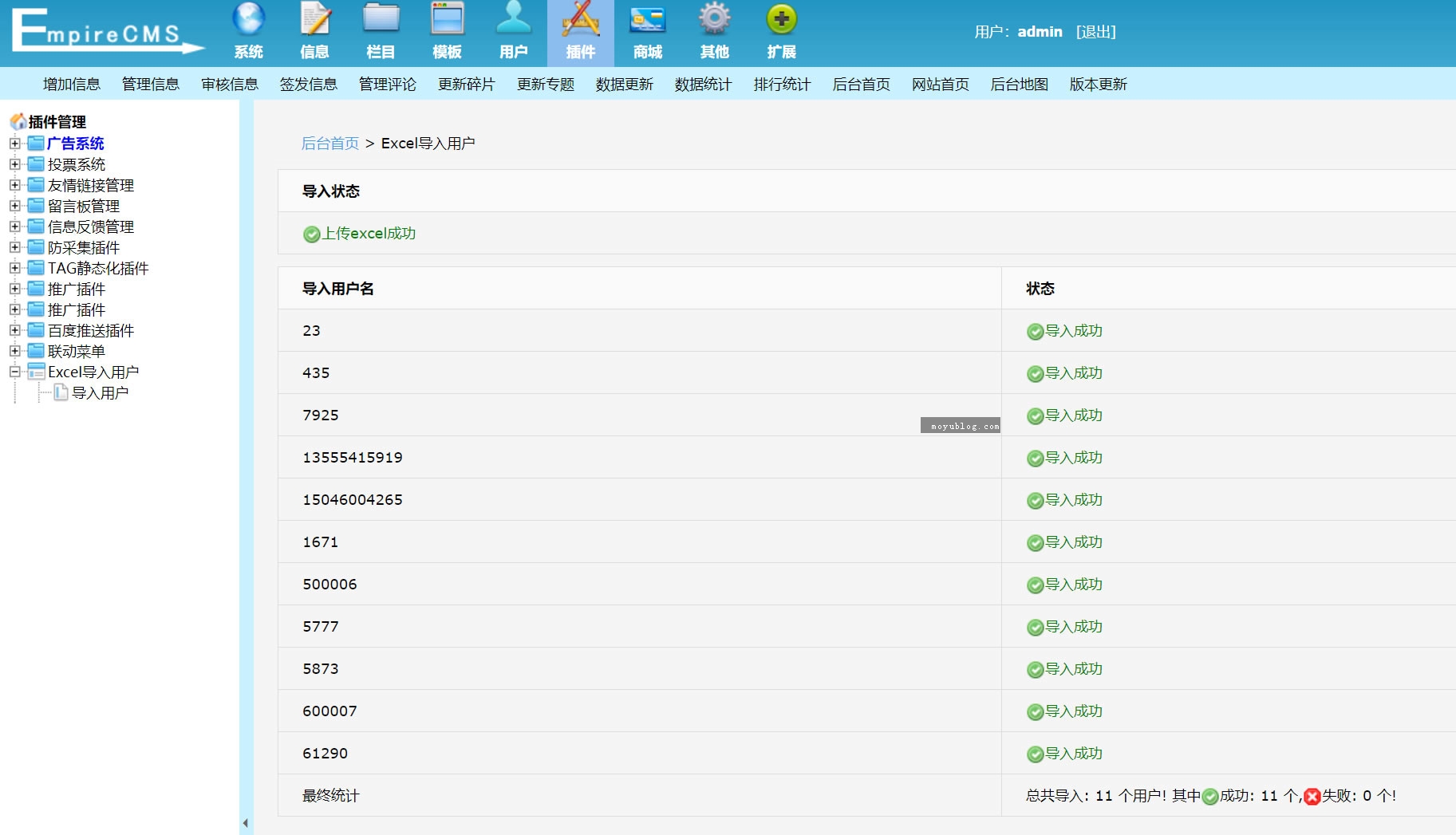Collapse the Excel导入用户 tree node
The width and height of the screenshot is (1456, 835).
(14, 371)
